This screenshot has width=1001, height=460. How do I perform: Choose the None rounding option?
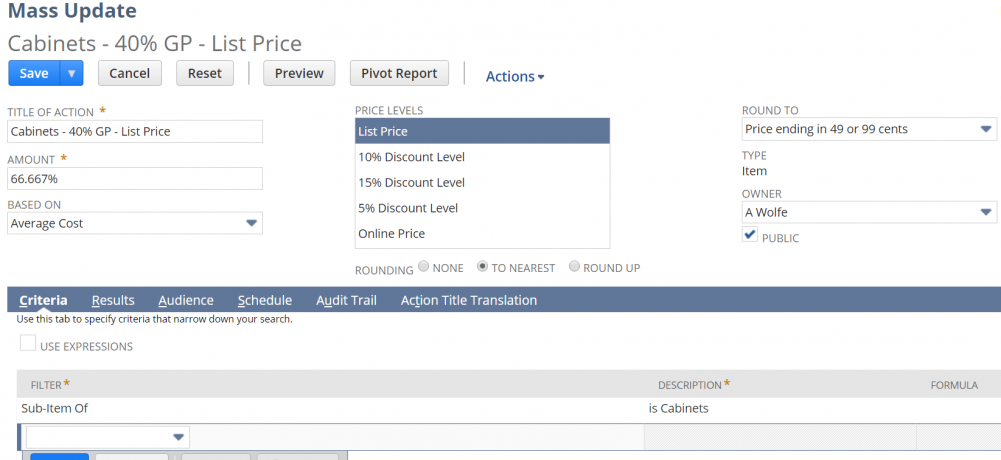(x=424, y=267)
